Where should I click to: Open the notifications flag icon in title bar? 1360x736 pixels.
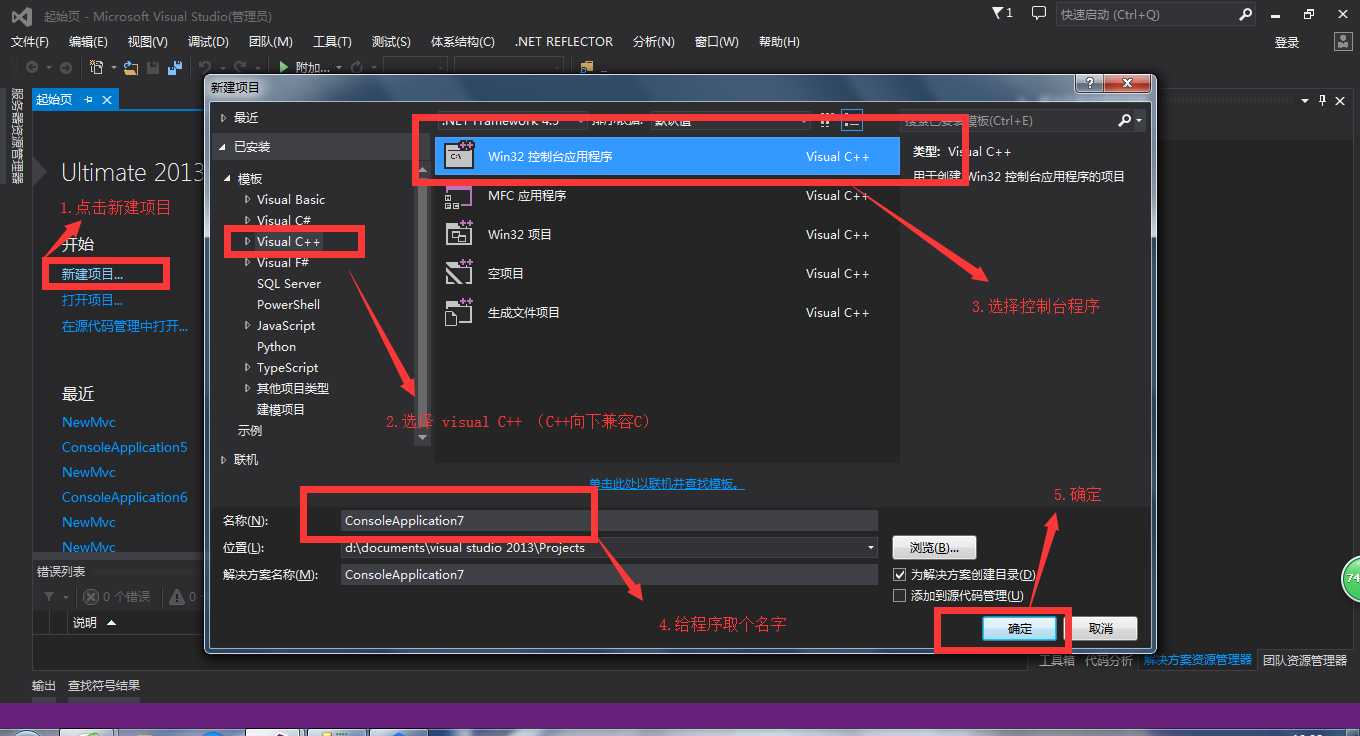1001,14
